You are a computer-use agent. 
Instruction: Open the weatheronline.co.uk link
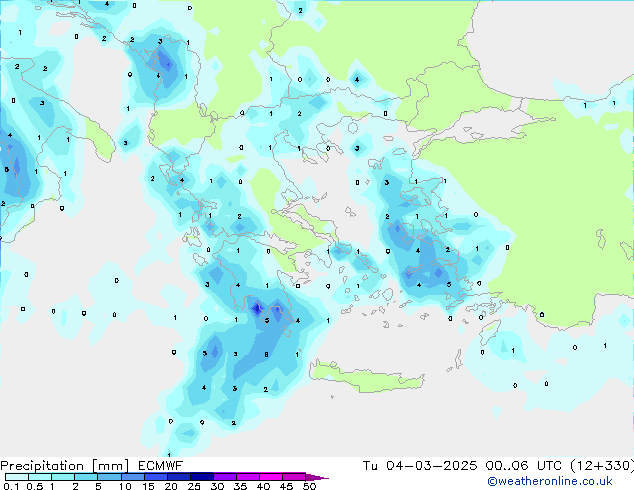pyautogui.click(x=550, y=481)
